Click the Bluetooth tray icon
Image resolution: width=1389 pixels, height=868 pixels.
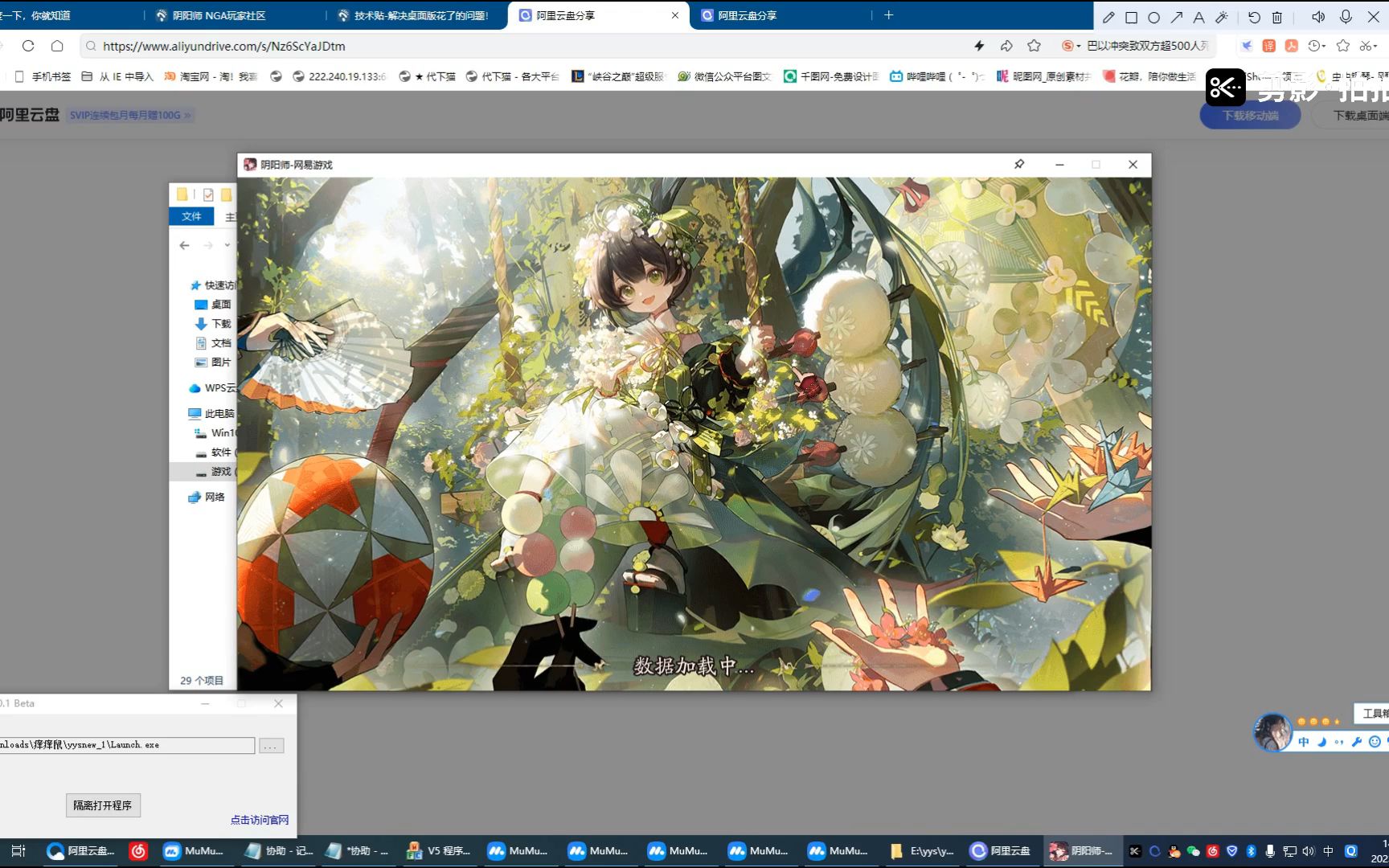[1251, 851]
